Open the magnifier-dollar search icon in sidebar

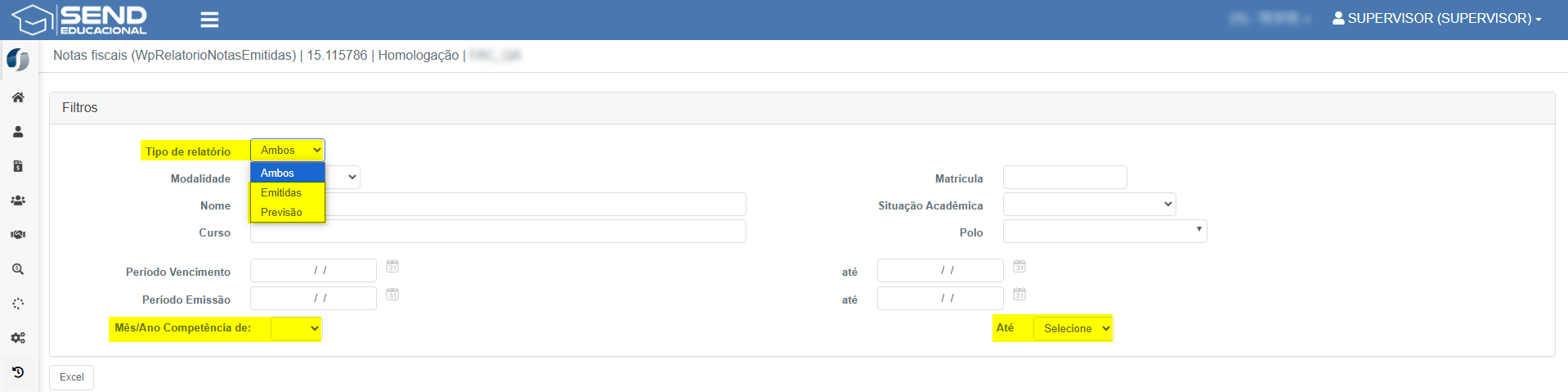(18, 269)
